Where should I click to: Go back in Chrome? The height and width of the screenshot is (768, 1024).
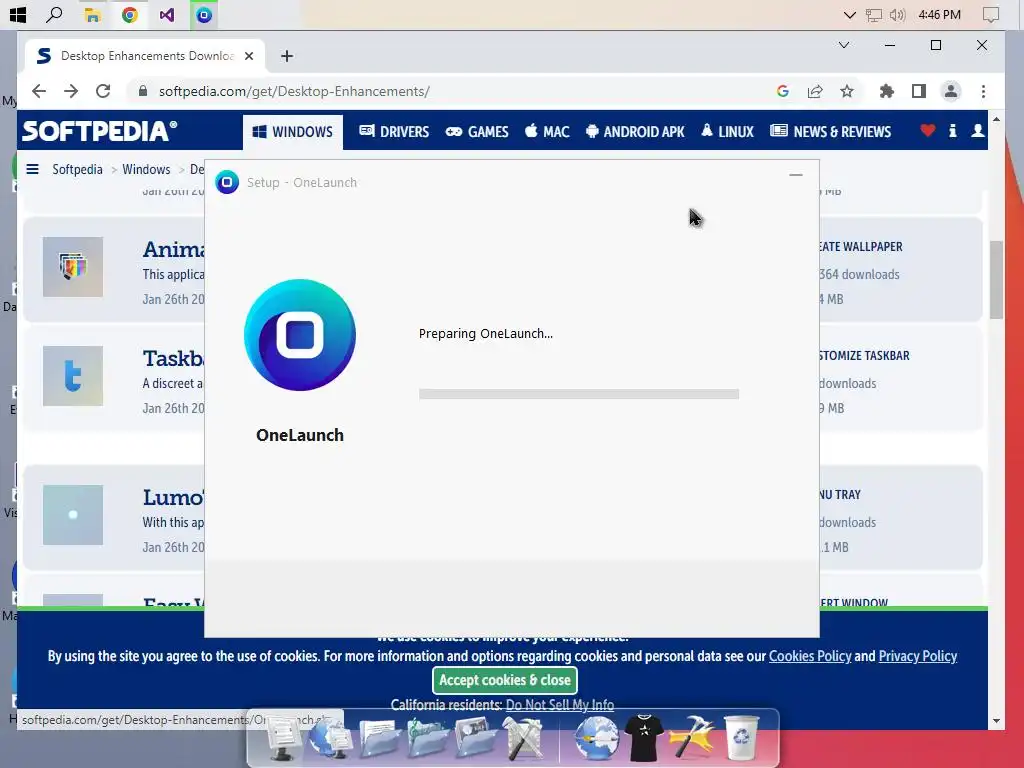(x=39, y=91)
